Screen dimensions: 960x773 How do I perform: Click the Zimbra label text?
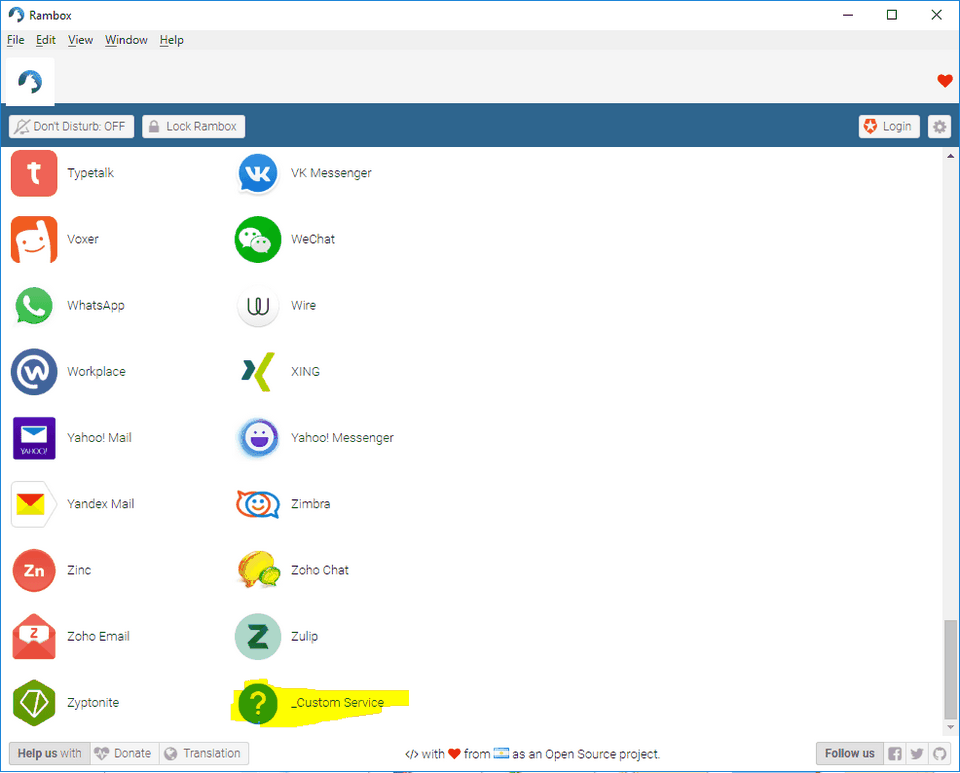[x=310, y=504]
